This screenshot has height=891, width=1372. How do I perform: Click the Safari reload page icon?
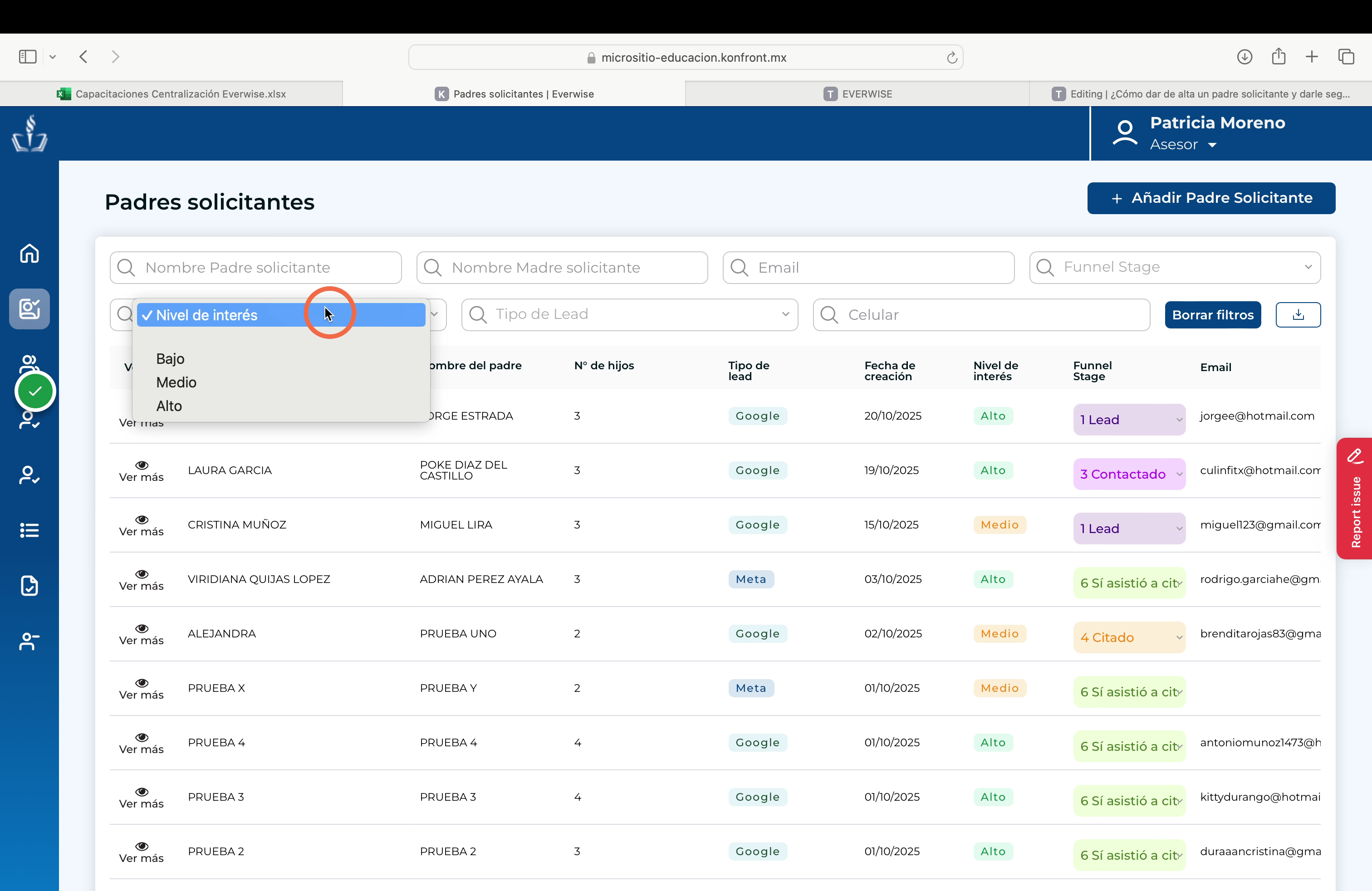tap(952, 57)
